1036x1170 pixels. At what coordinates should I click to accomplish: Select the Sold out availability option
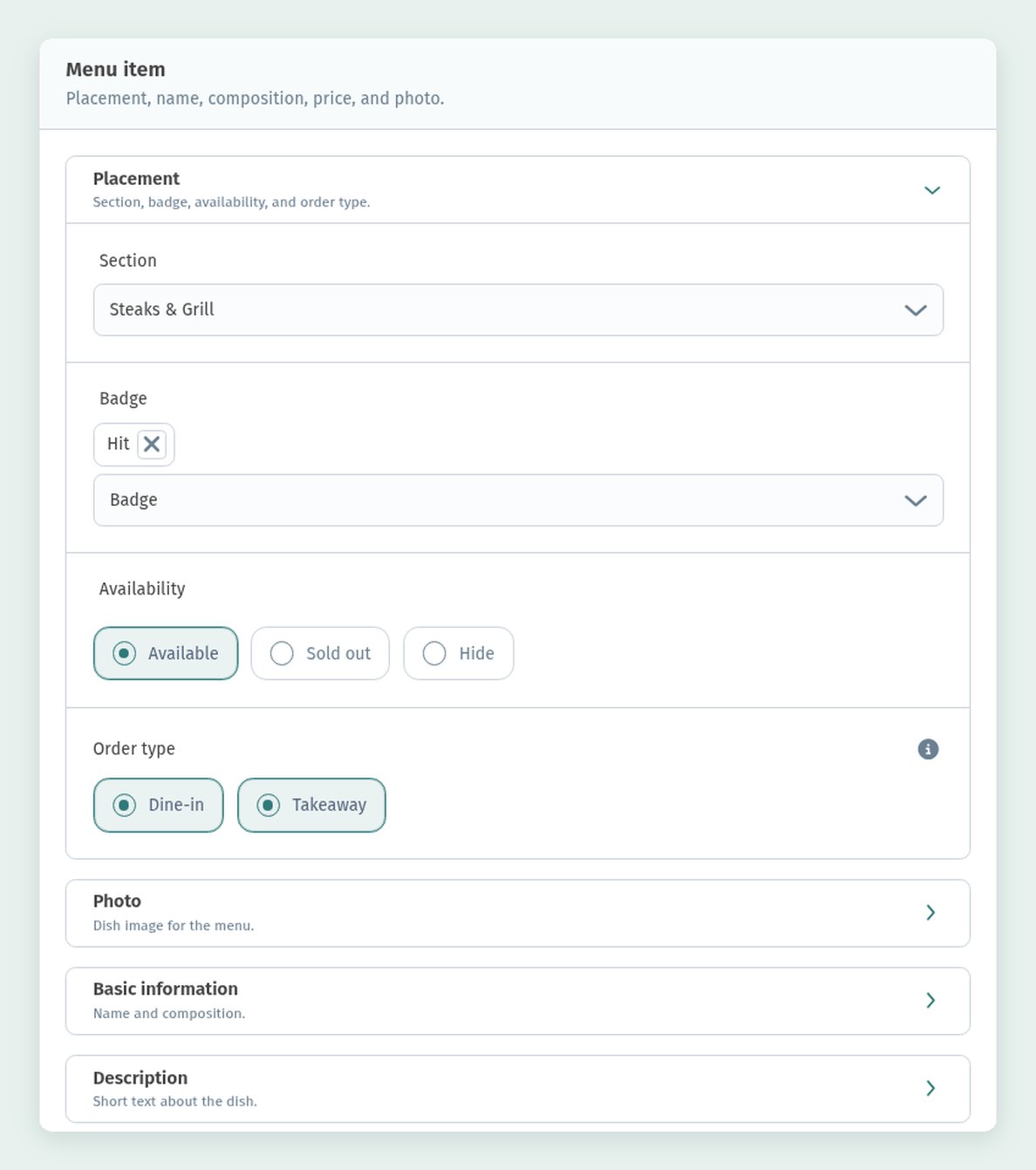pyautogui.click(x=320, y=653)
